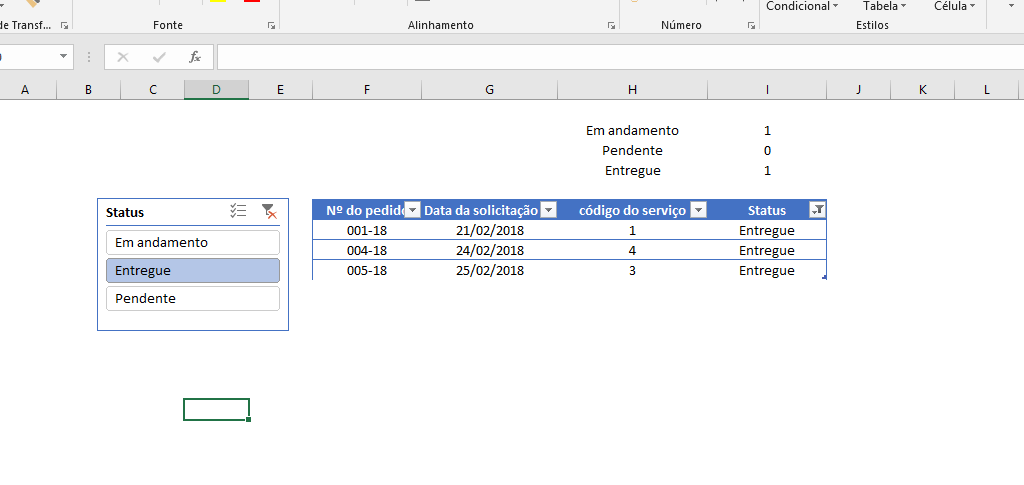Image resolution: width=1024 pixels, height=485 pixels.
Task: Select Entregue in the Status slicer
Action: (x=193, y=270)
